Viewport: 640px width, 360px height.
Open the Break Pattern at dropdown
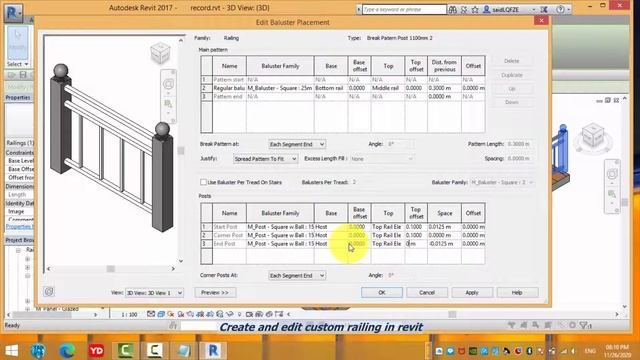297,144
